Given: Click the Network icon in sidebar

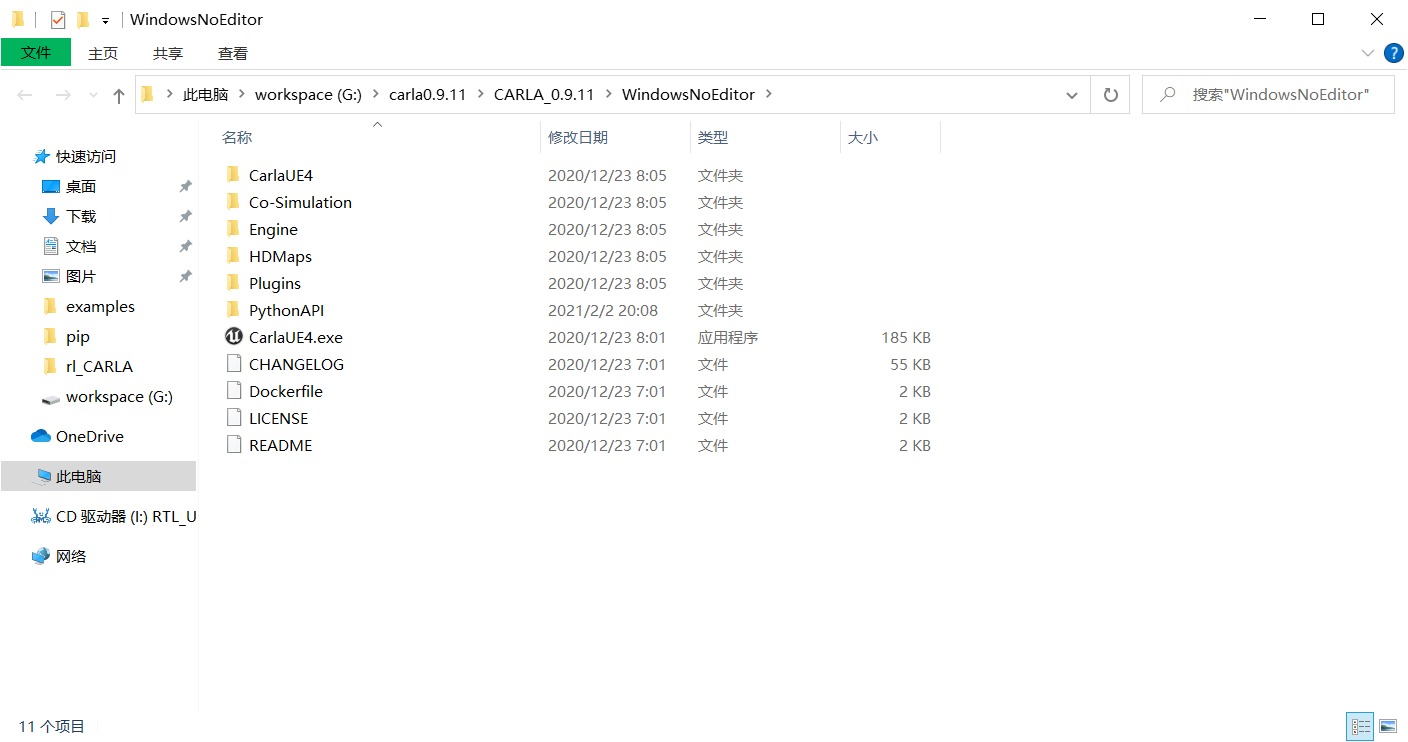Looking at the screenshot, I should pyautogui.click(x=41, y=556).
